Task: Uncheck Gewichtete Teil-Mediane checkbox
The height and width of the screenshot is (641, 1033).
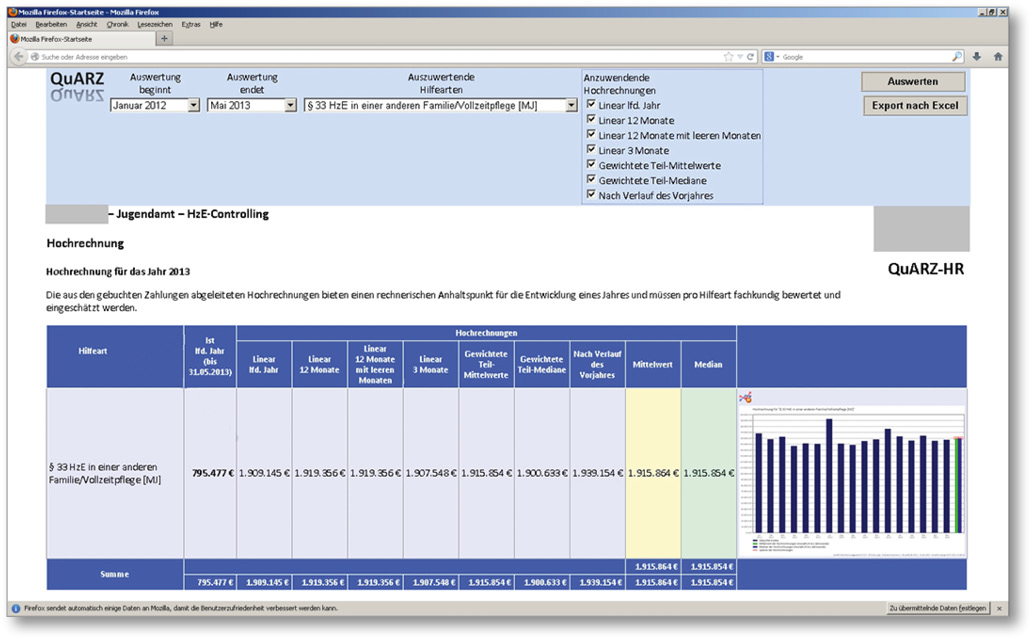Action: click(592, 180)
